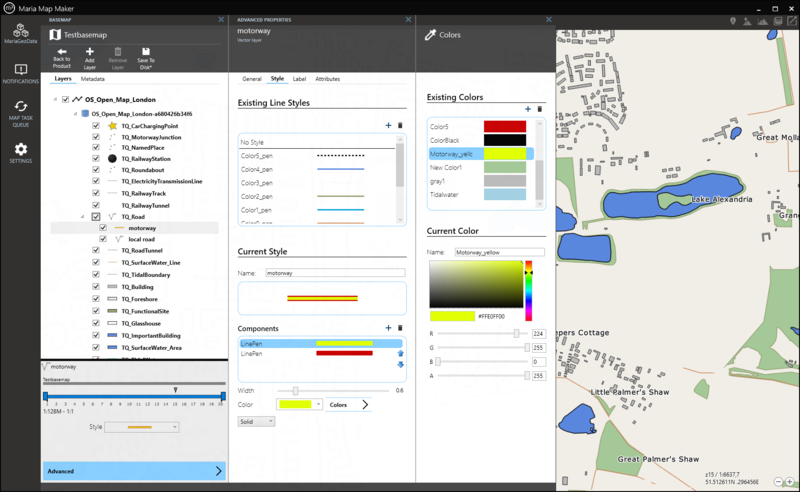Toggle TQ_Road layer checkbox
800x492 pixels.
point(95,216)
